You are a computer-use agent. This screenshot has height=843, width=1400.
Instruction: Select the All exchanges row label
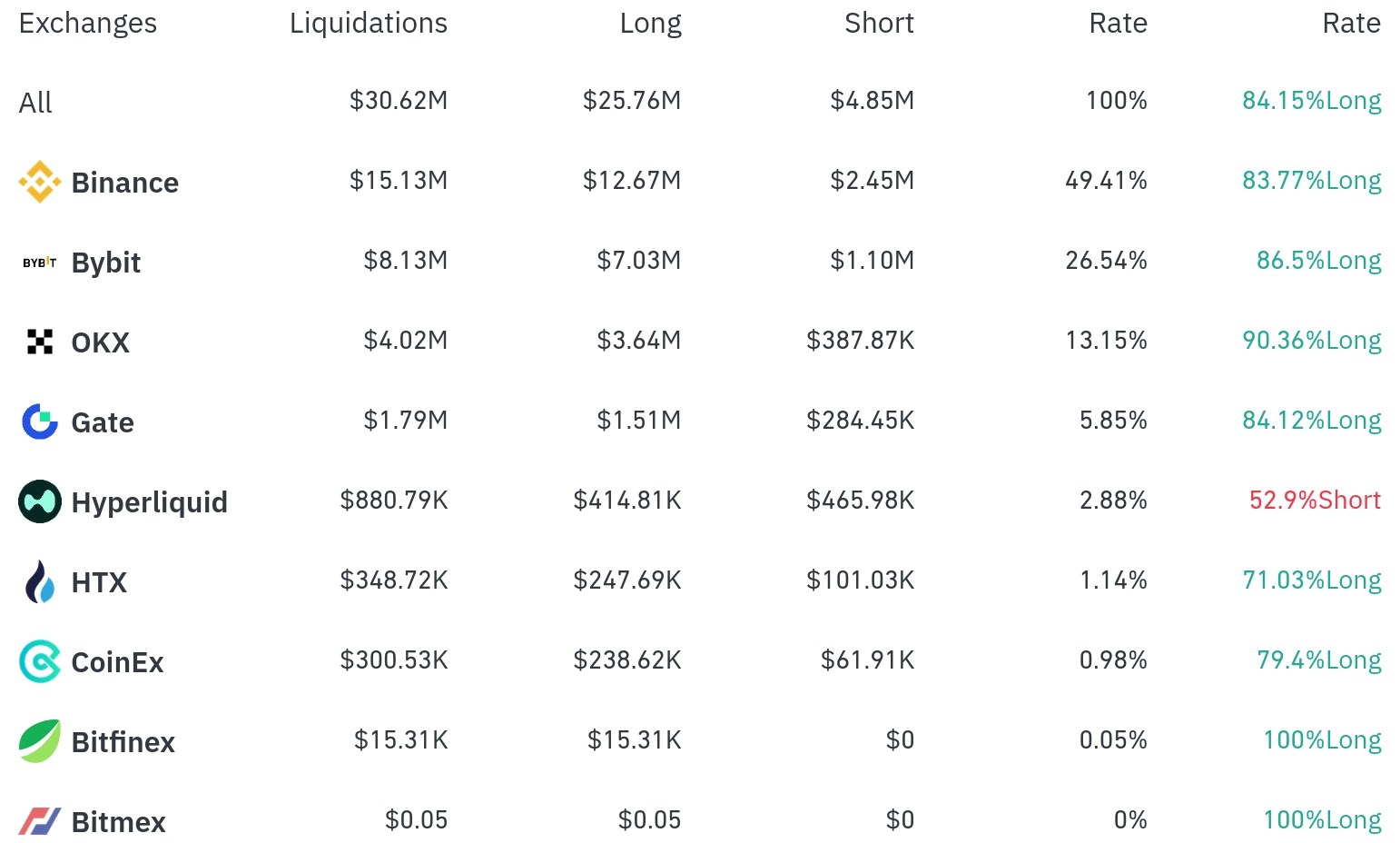tap(35, 103)
